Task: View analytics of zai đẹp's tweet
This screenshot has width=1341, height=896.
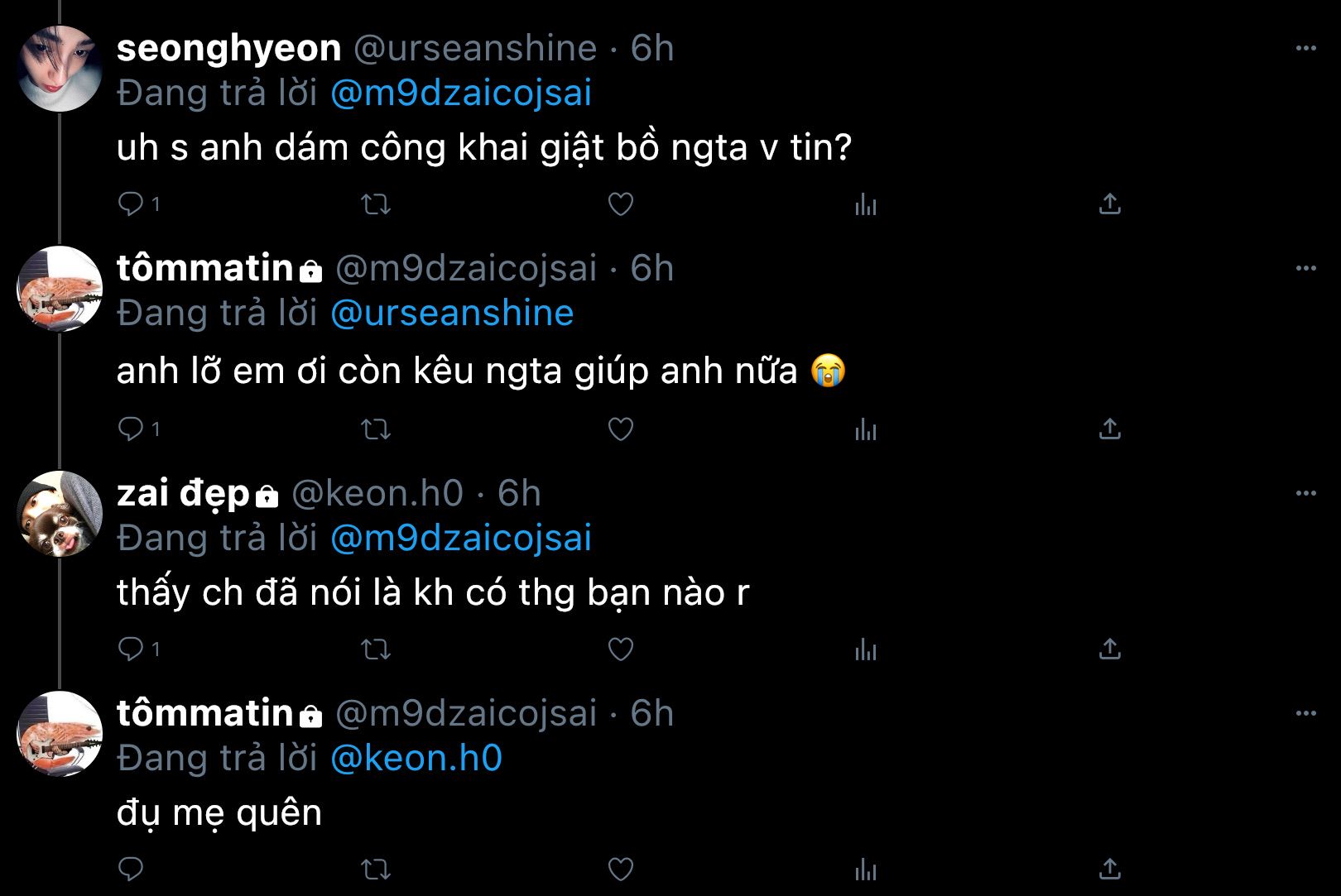Action: tap(866, 649)
